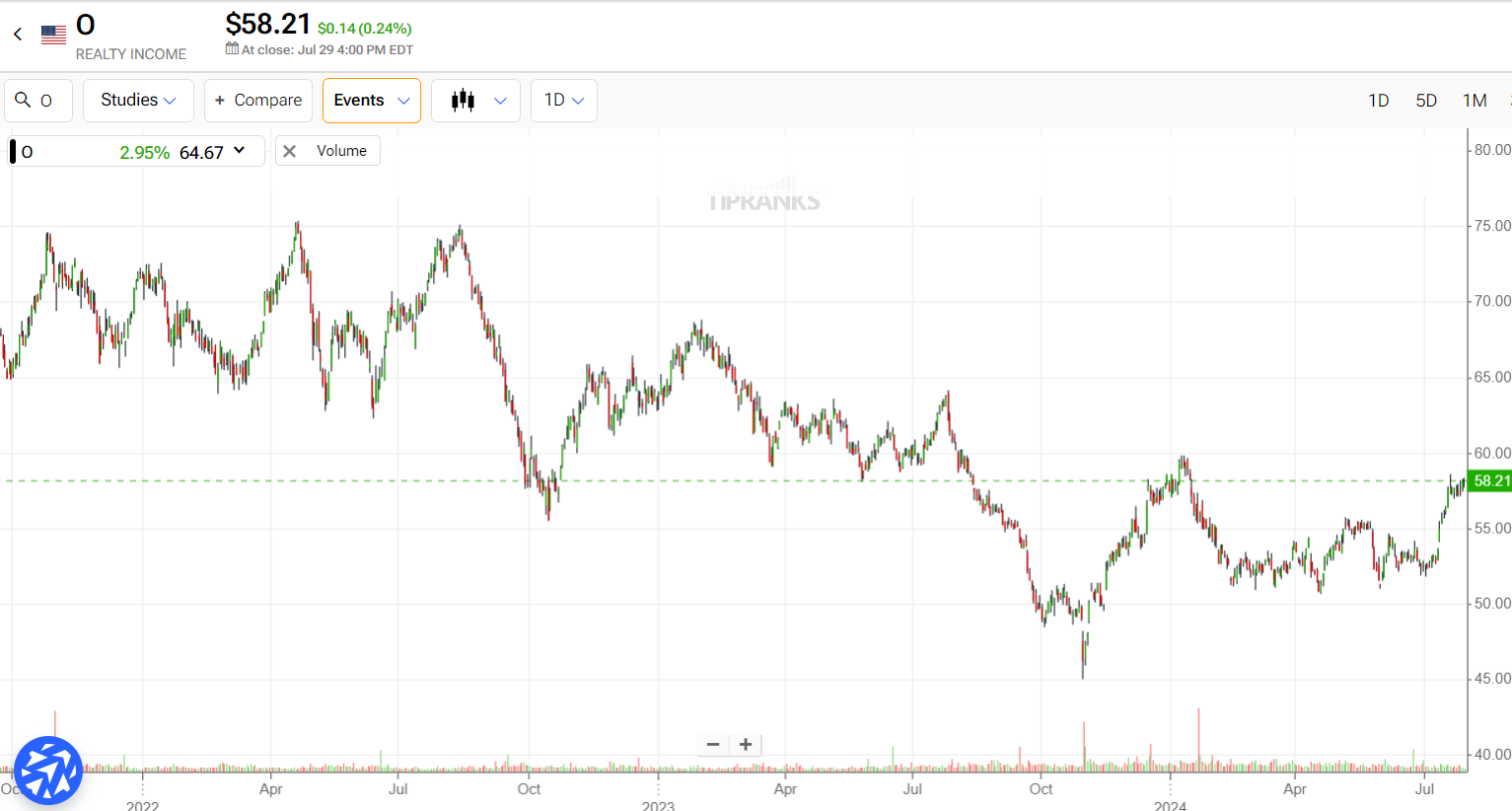This screenshot has width=1512, height=811.
Task: Click the At close Jul 29 timestamp
Action: click(327, 49)
